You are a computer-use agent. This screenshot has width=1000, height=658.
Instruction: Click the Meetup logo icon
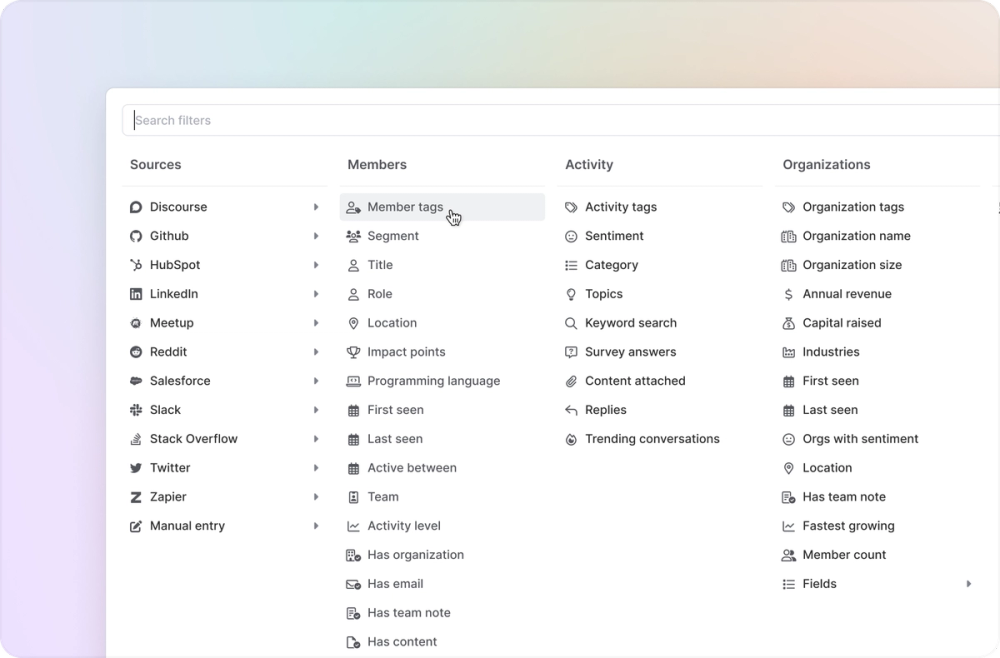click(136, 323)
